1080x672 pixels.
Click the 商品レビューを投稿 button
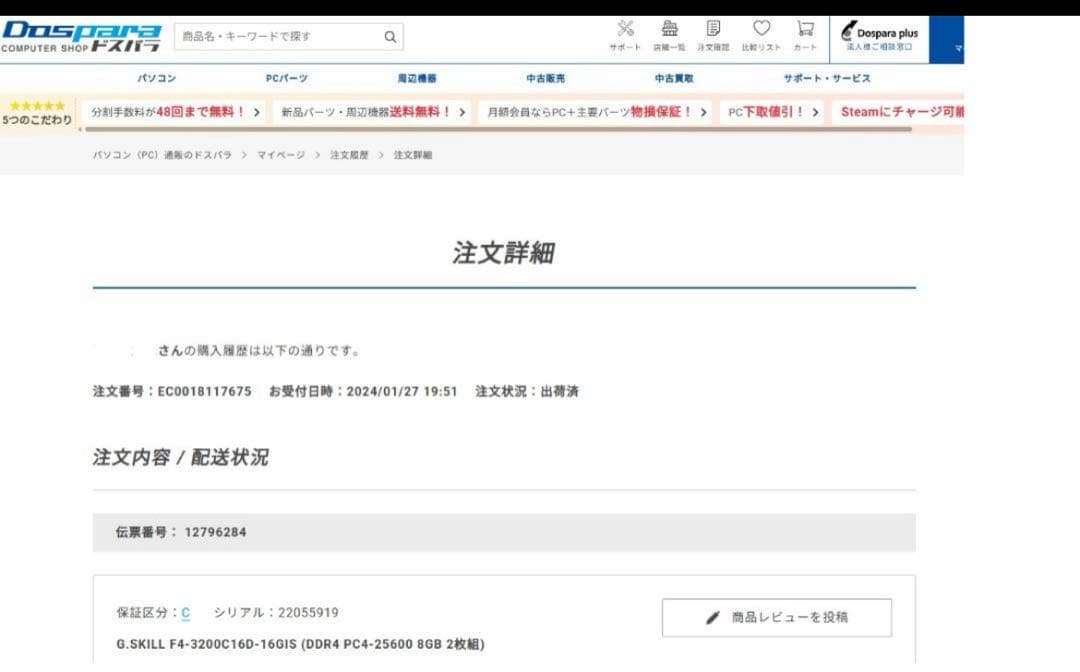pyautogui.click(x=777, y=617)
